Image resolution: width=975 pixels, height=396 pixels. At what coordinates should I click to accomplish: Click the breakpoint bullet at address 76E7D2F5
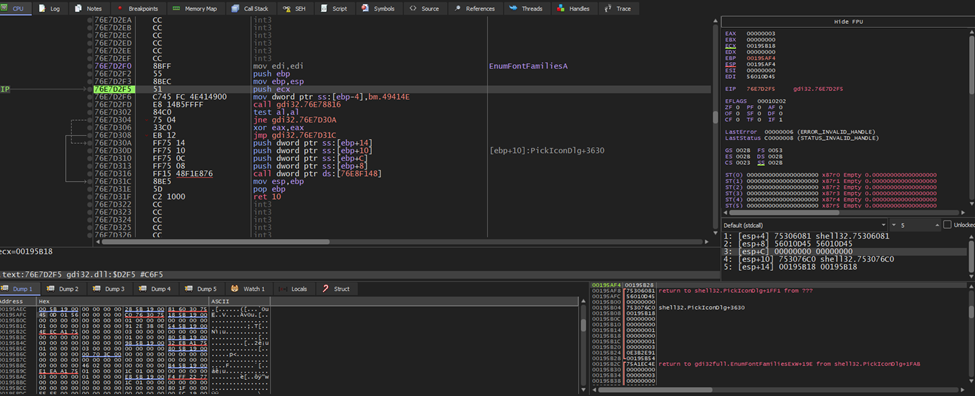(x=90, y=90)
